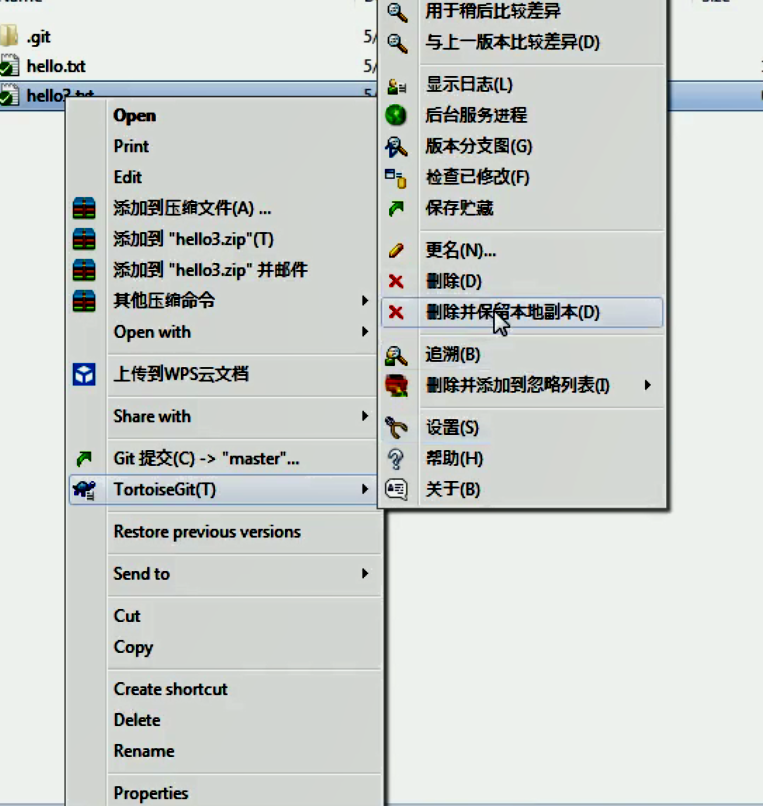Click the ignore list icon beside 删除并添加到忽略列表

tap(396, 386)
